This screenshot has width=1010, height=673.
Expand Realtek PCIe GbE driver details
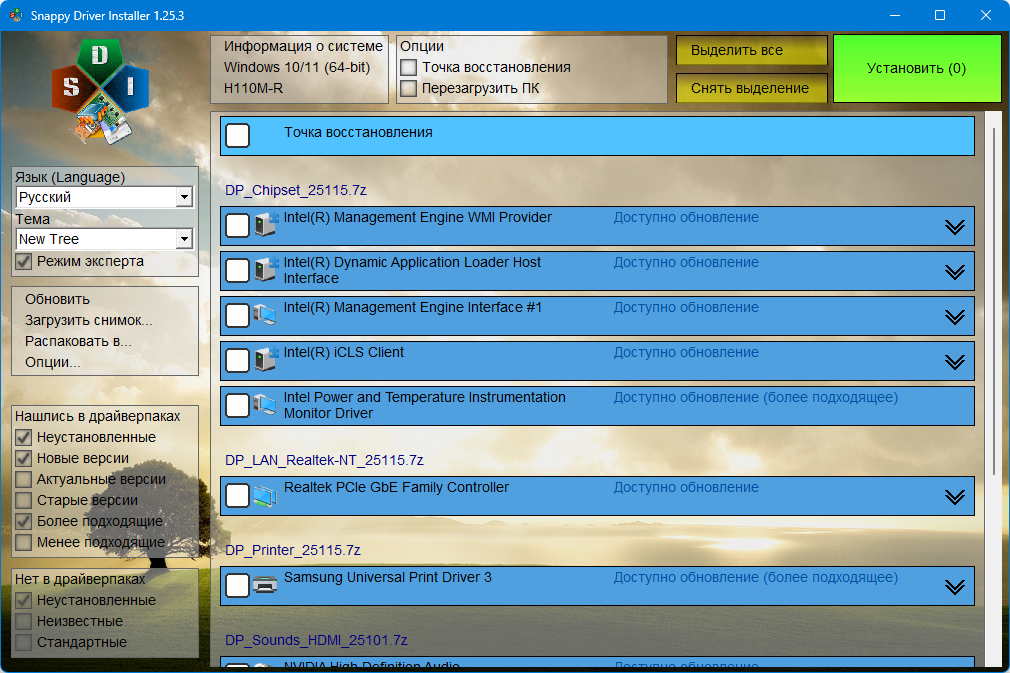click(x=954, y=497)
